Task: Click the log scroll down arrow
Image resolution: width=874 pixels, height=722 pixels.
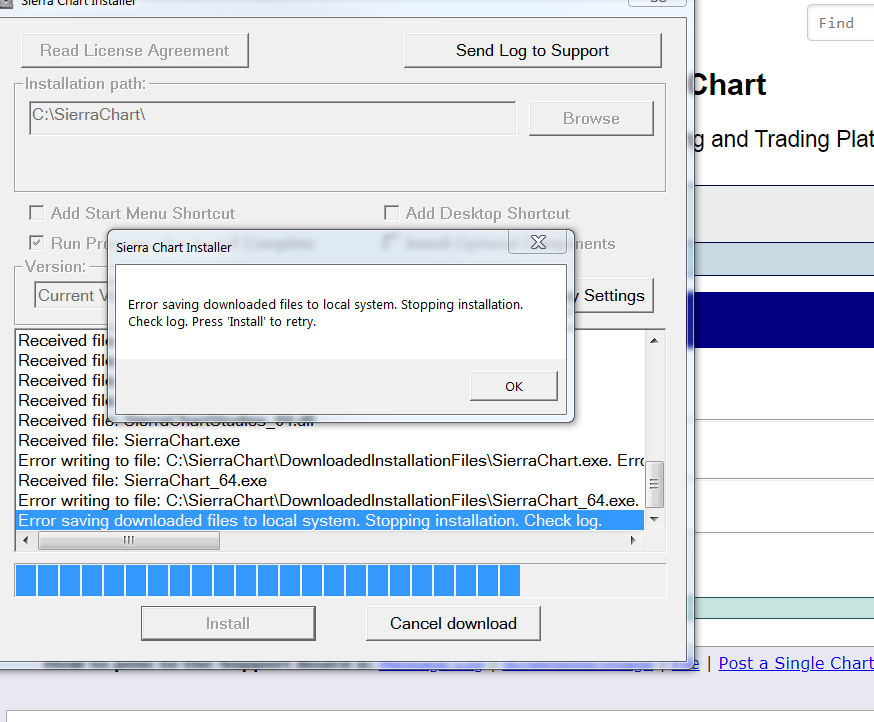Action: click(x=654, y=520)
